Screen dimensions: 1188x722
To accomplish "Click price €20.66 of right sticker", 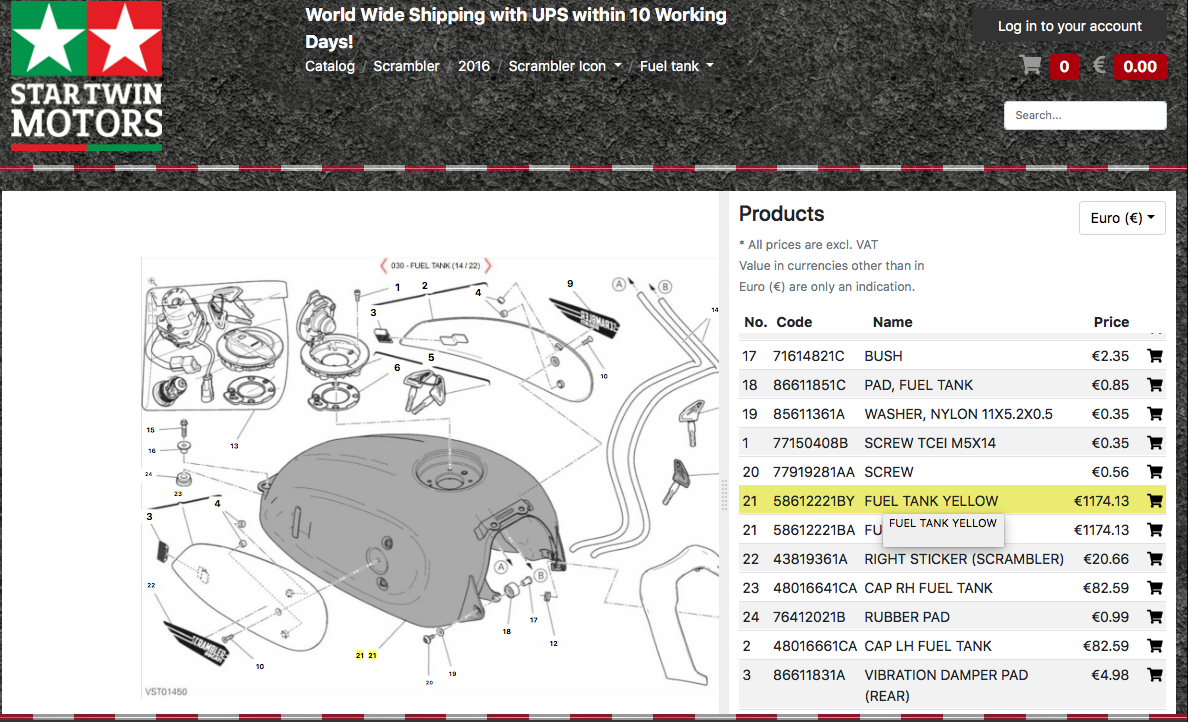I will 1106,559.
